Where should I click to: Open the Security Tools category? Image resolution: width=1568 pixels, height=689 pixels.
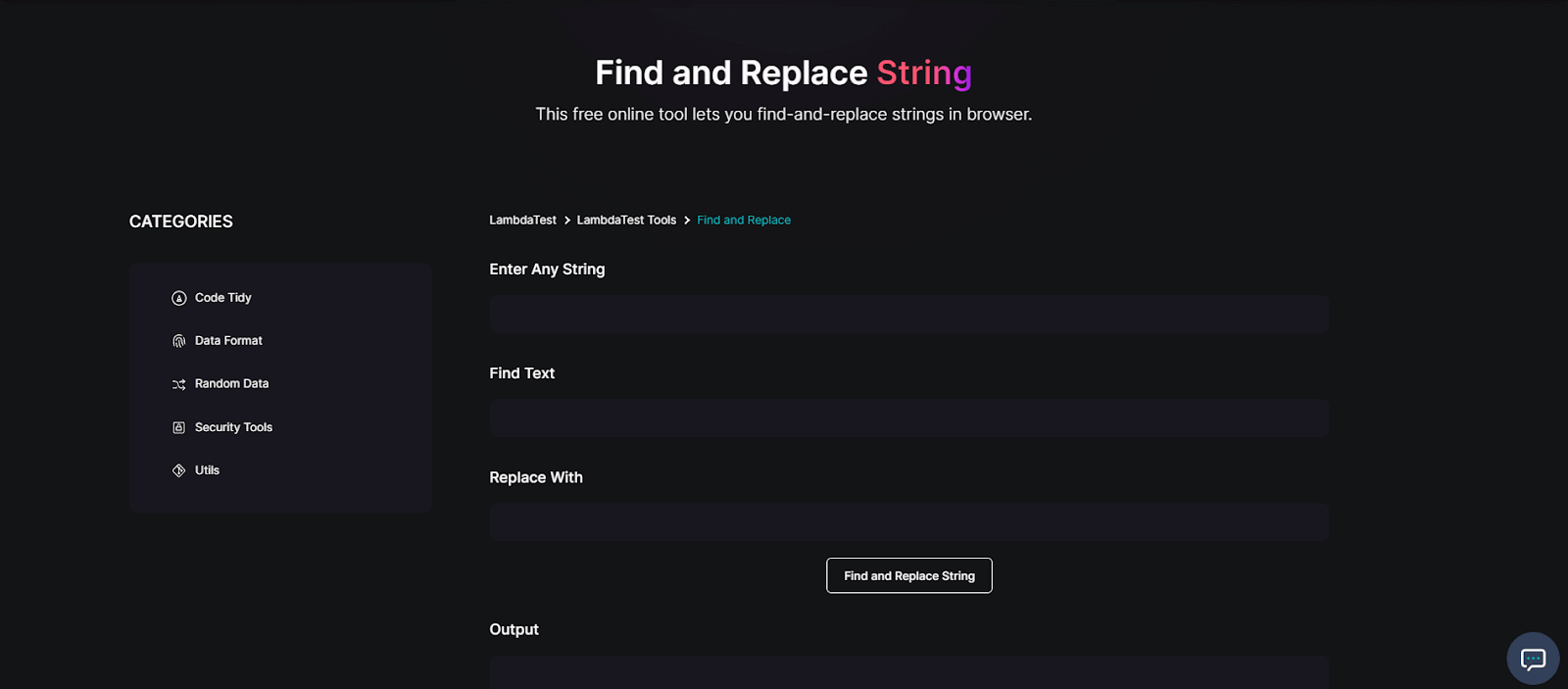tap(234, 426)
